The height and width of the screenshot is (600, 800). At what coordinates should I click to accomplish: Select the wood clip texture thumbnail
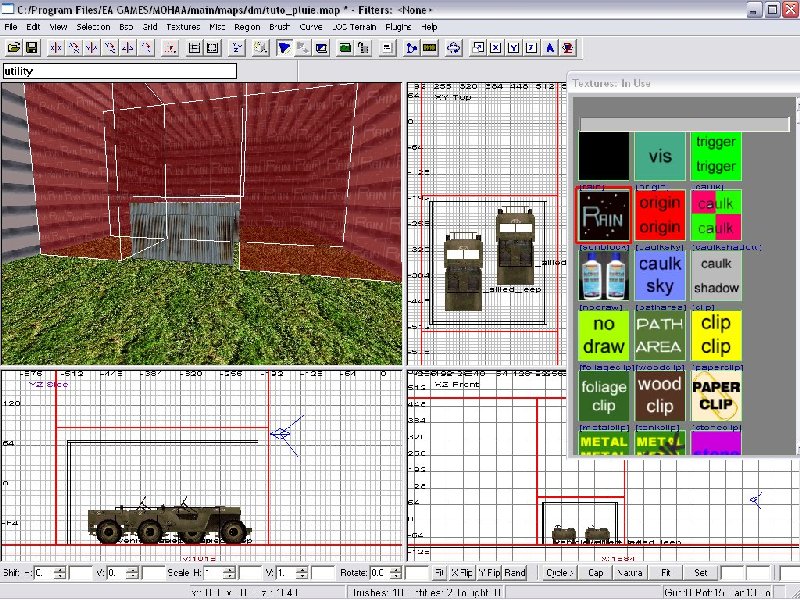pyautogui.click(x=660, y=396)
